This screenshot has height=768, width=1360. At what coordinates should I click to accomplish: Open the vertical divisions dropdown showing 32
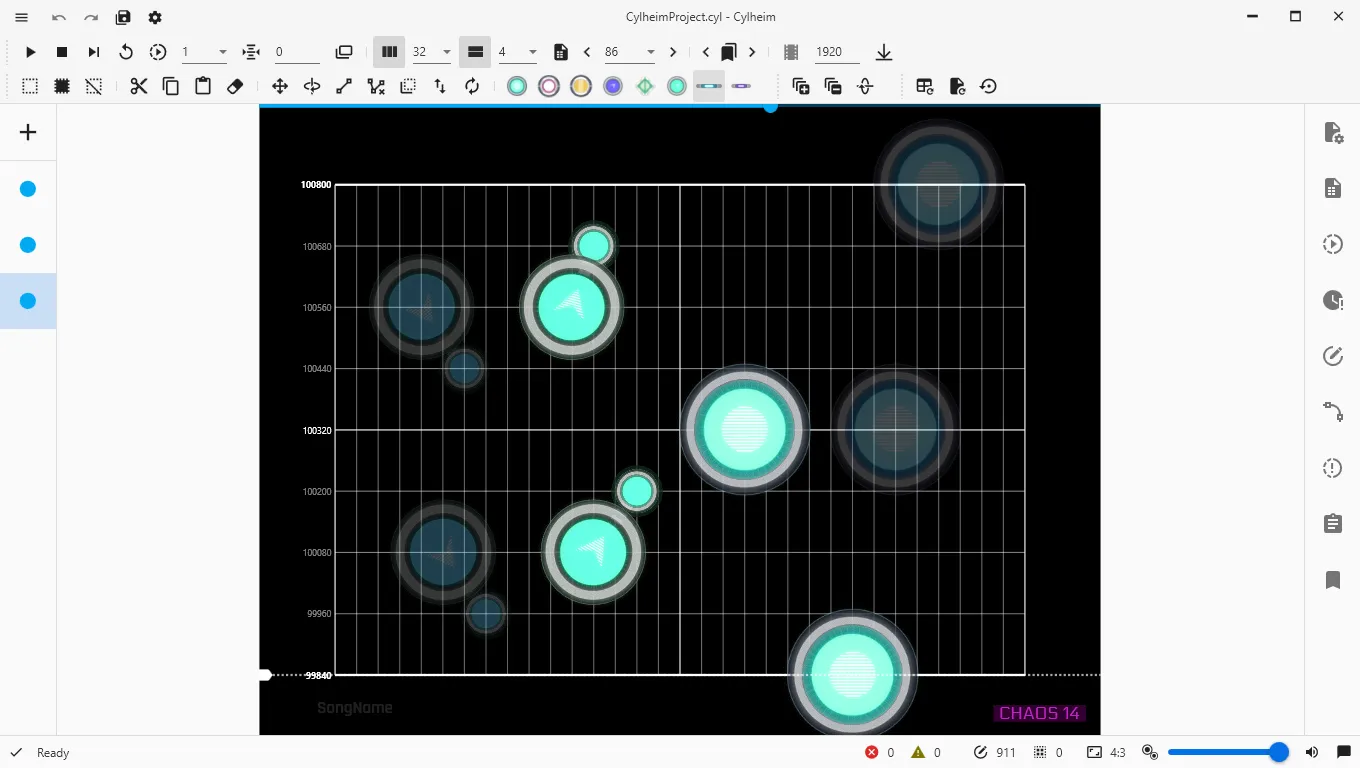447,52
